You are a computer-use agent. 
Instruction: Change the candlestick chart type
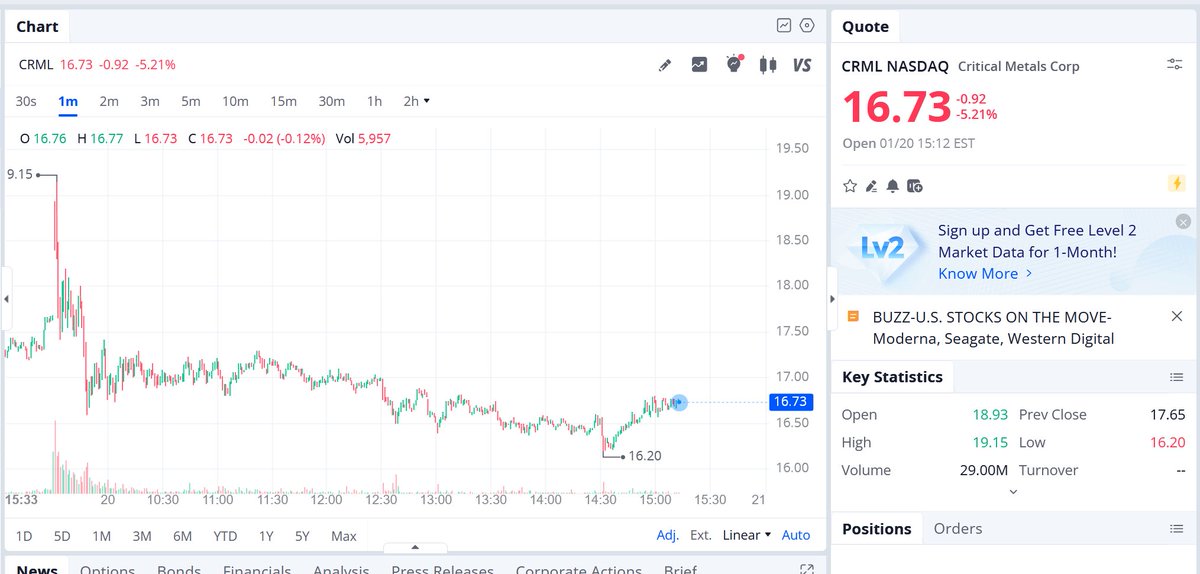[x=768, y=65]
